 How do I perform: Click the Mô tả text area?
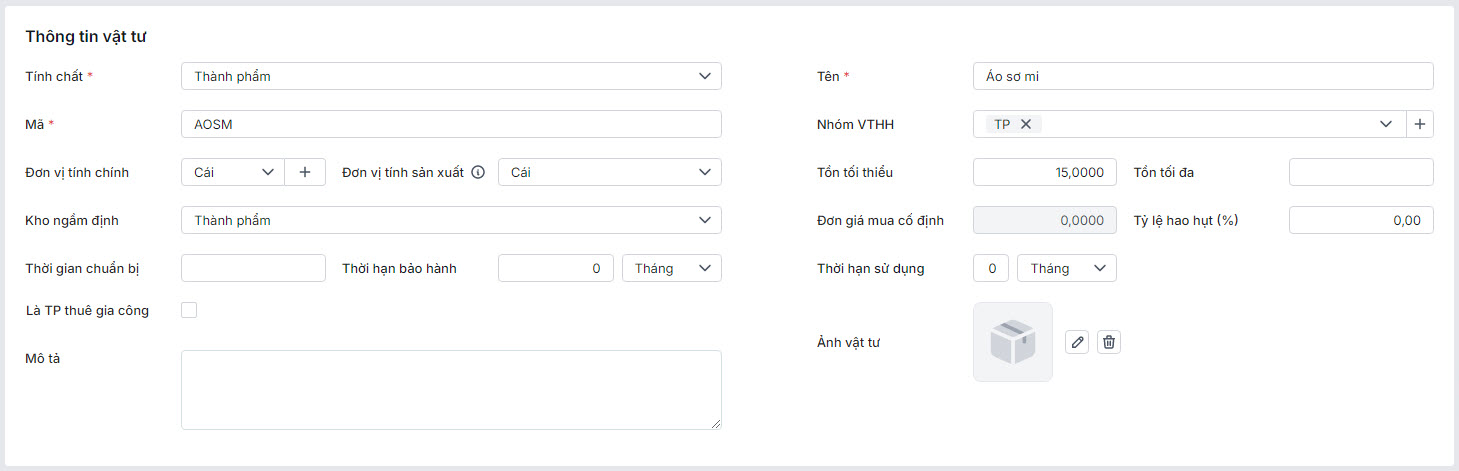[x=451, y=390]
